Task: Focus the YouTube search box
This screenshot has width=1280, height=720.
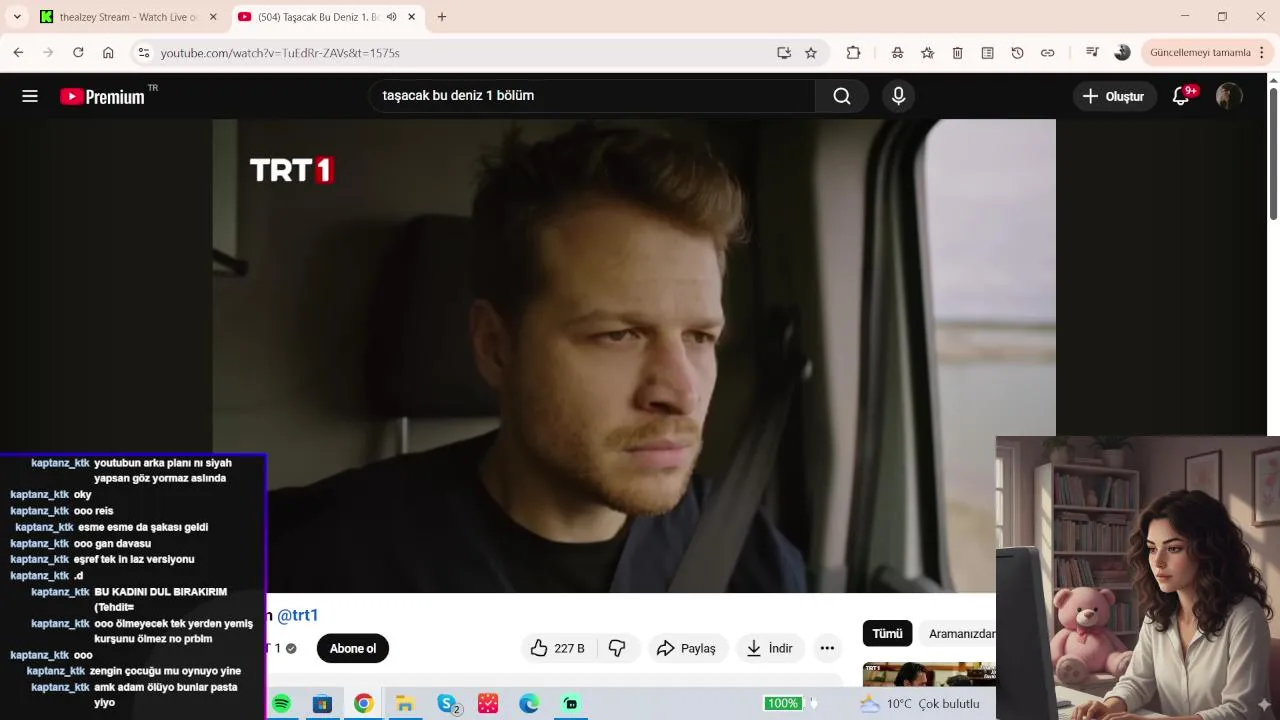Action: pos(593,96)
